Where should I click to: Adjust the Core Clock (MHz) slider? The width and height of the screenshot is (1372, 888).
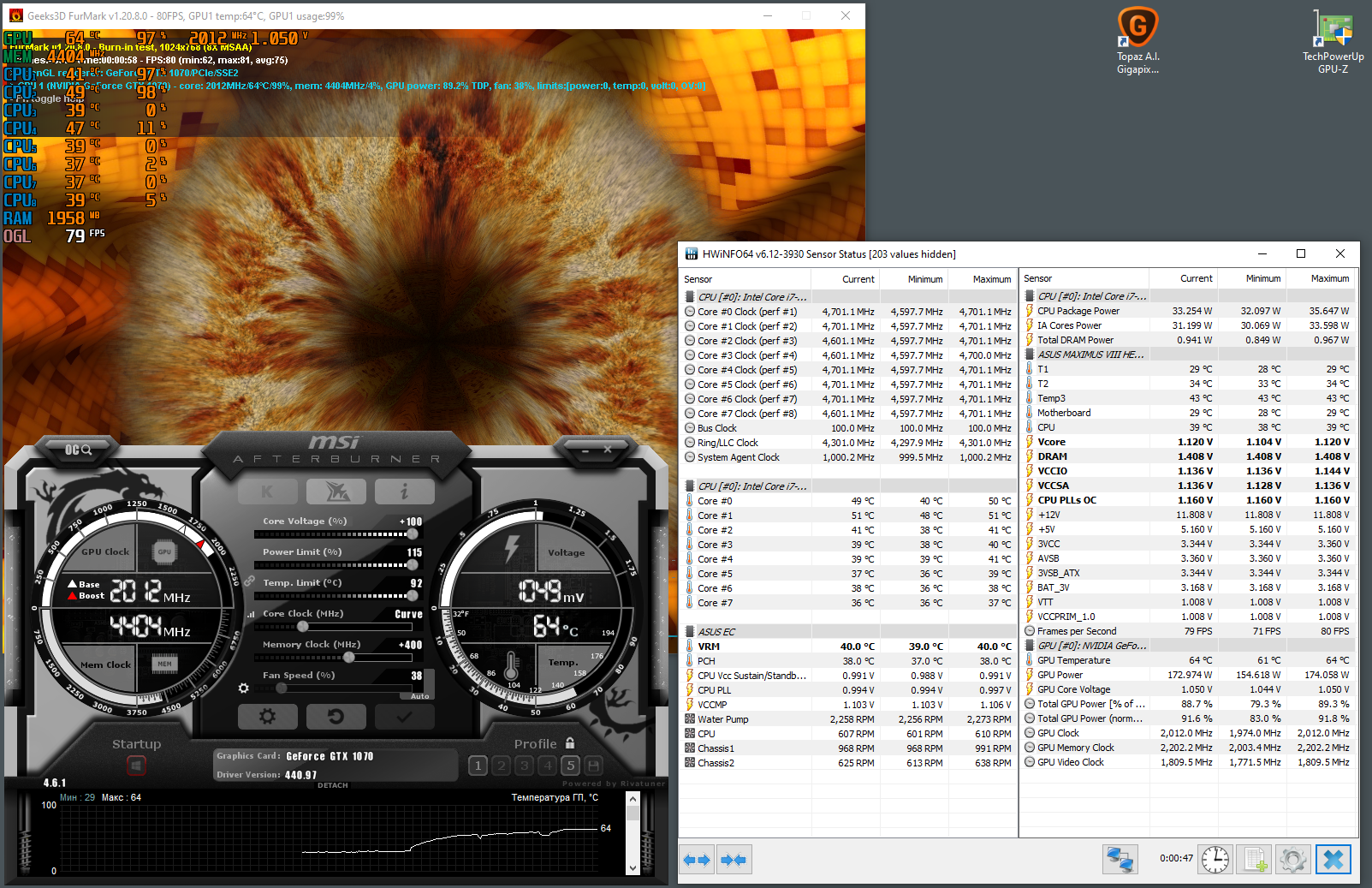click(x=333, y=627)
